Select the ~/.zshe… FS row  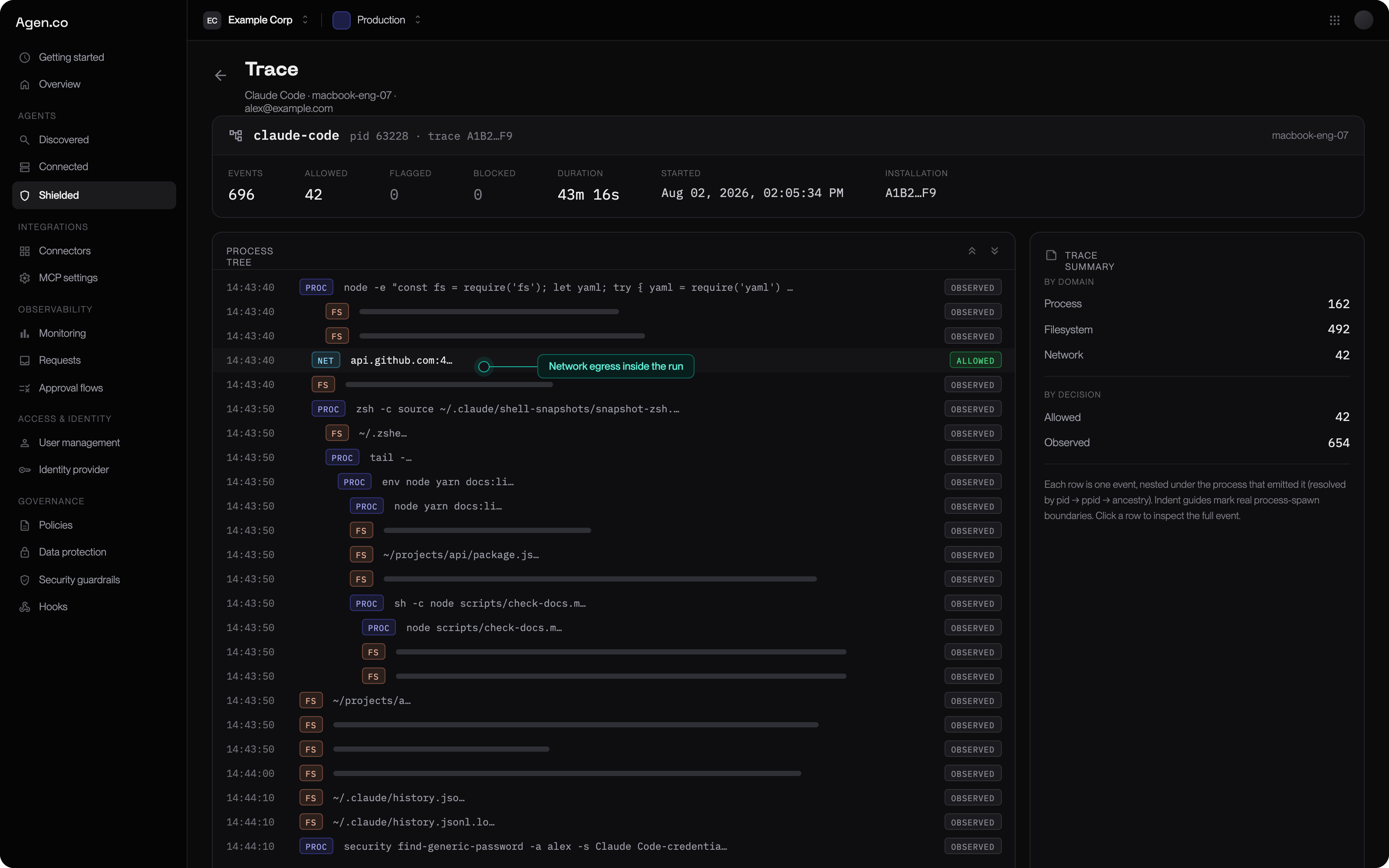[614, 434]
